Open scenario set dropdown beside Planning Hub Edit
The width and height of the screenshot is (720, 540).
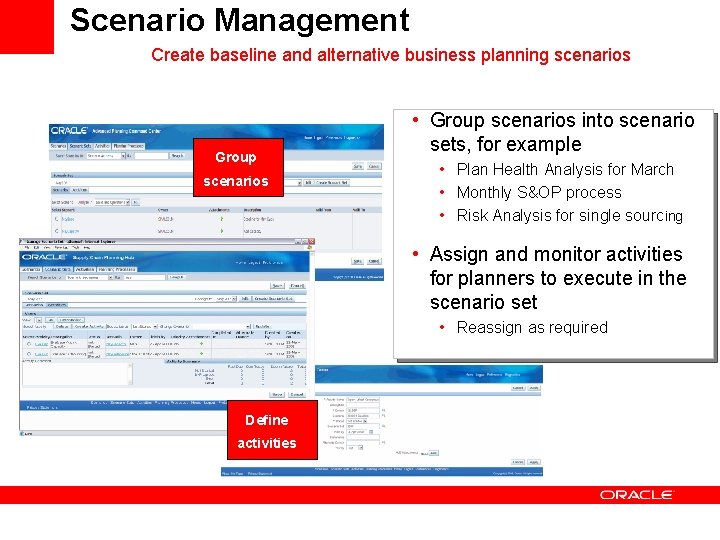[x=226, y=298]
